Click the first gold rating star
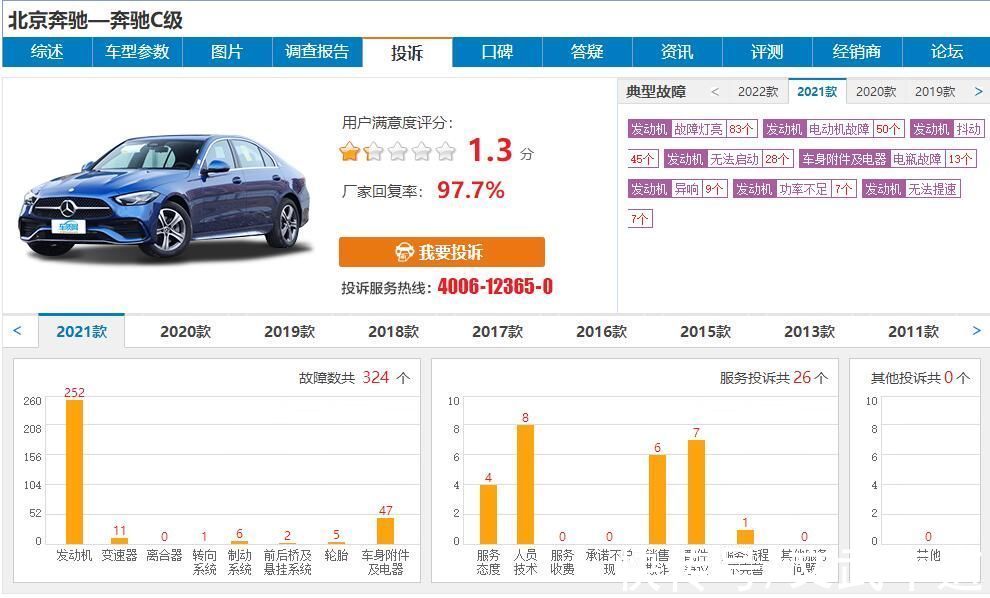This screenshot has height=598, width=990. (349, 152)
